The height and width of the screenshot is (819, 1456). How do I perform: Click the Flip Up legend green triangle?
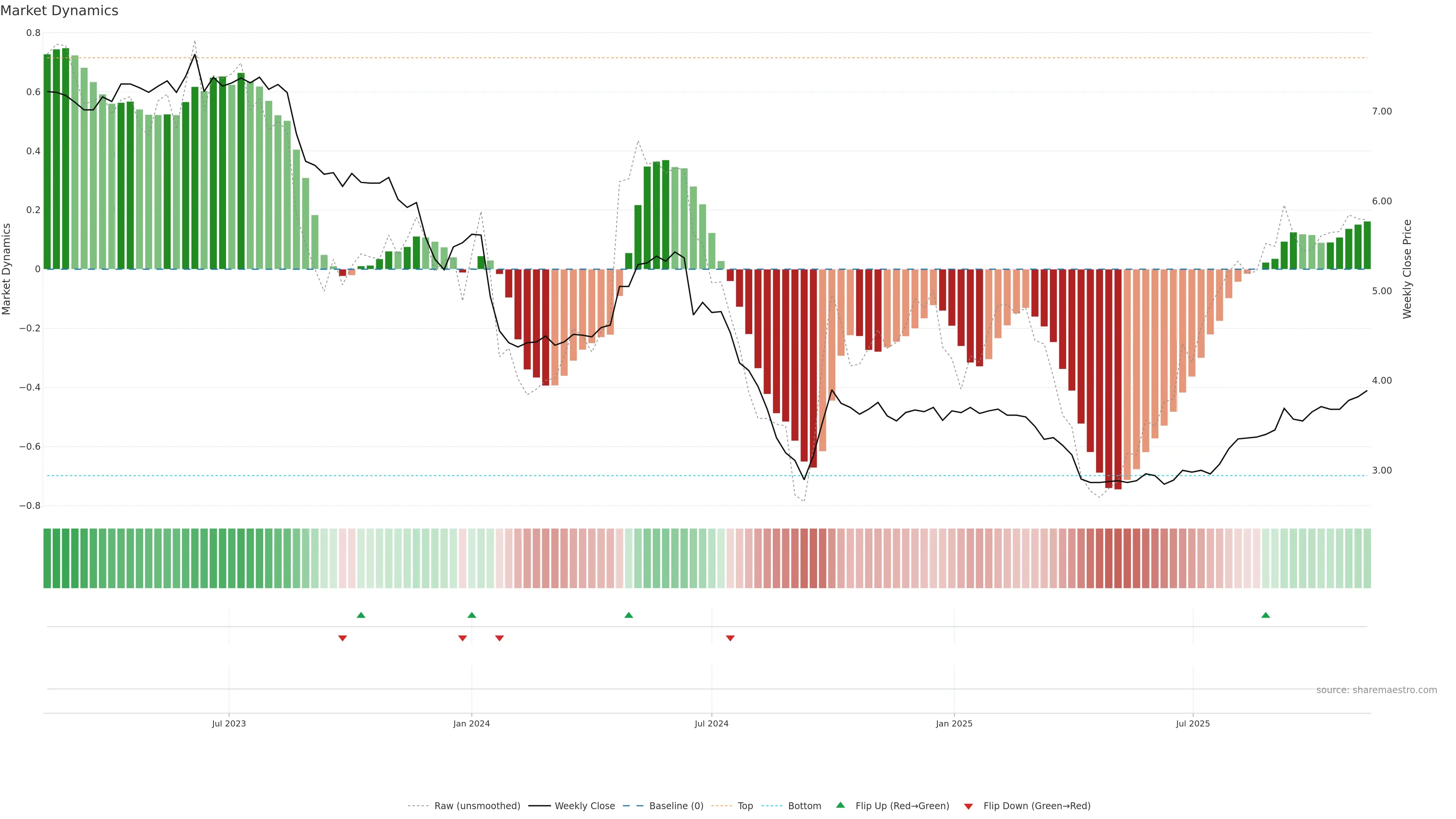click(x=840, y=805)
